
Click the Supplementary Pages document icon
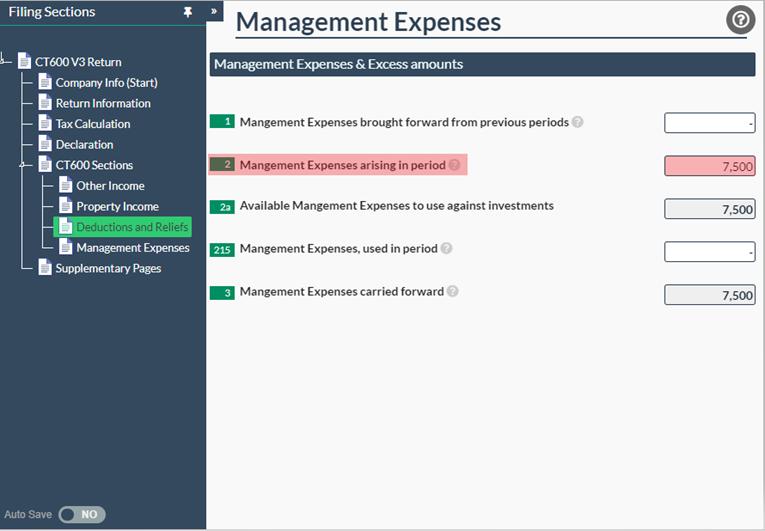tap(45, 267)
